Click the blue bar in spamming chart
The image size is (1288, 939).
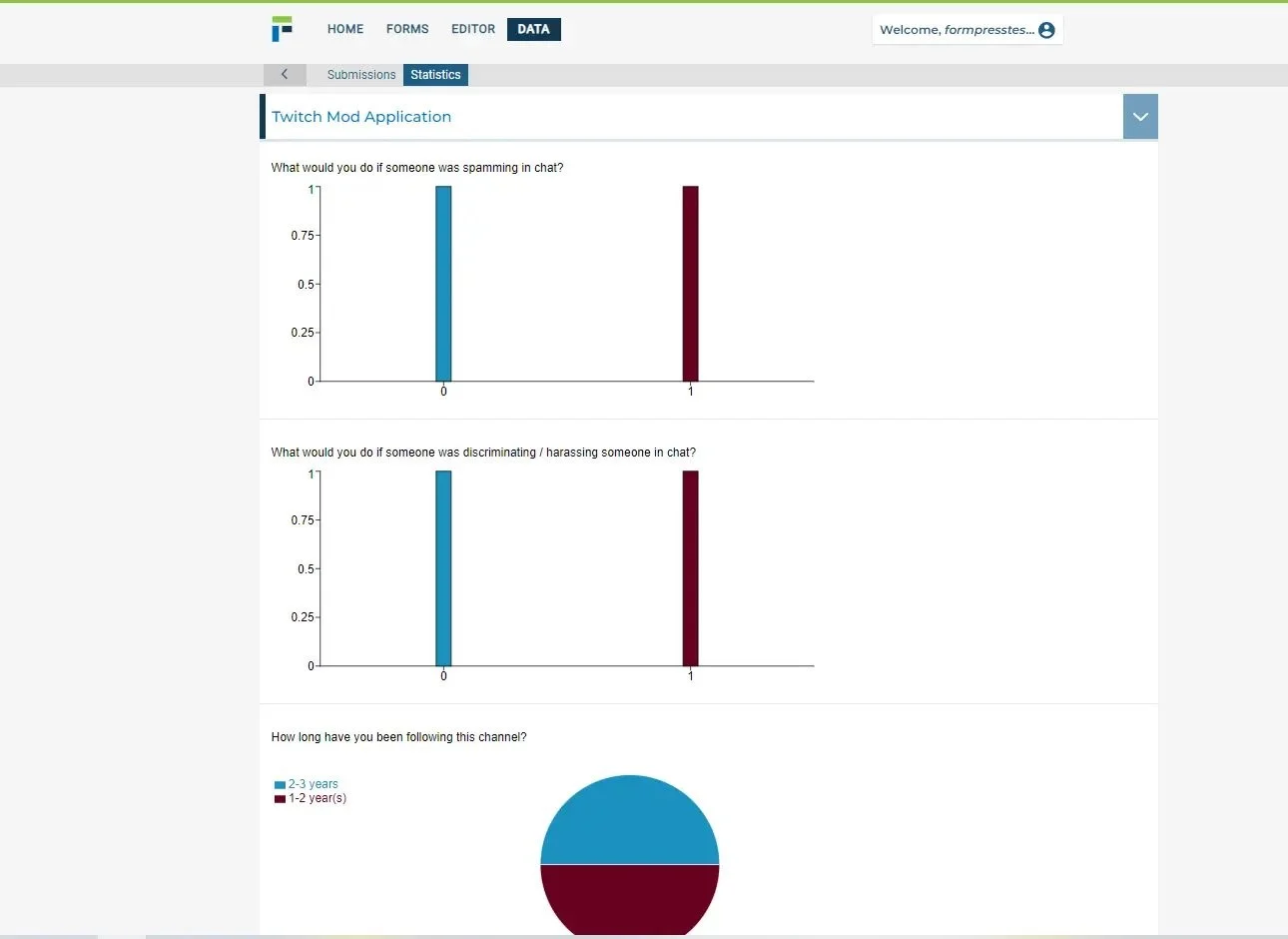coord(443,284)
